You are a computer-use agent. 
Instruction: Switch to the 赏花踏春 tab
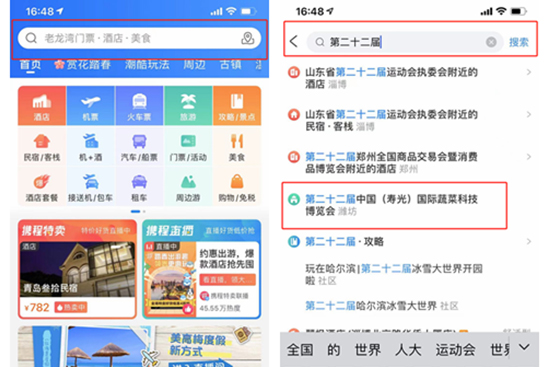pos(83,65)
